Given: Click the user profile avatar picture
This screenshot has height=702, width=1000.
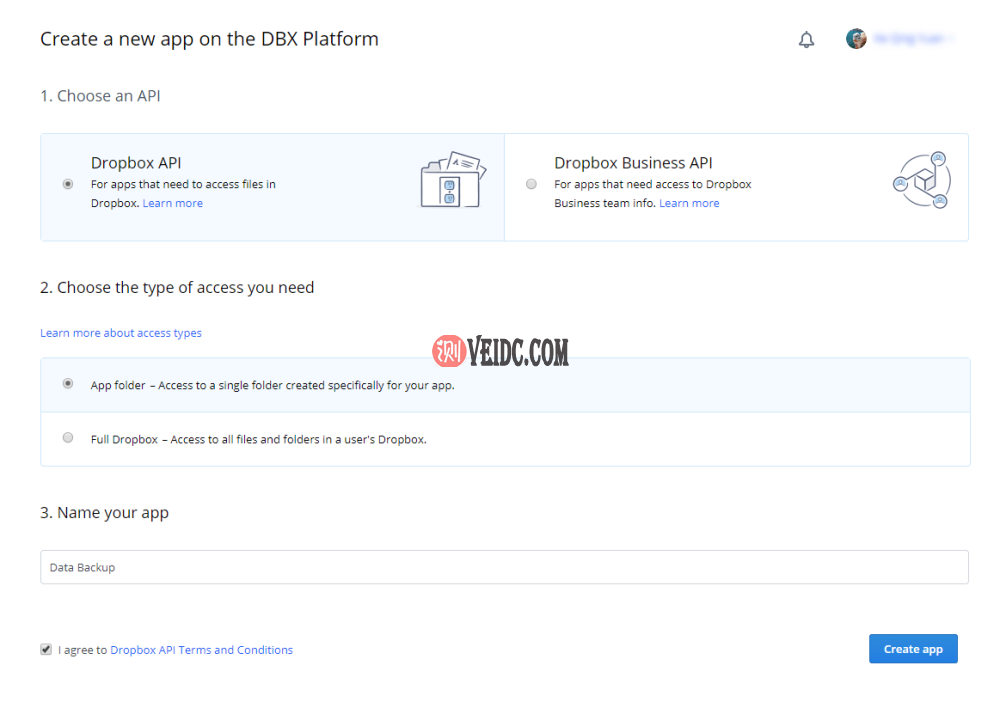Looking at the screenshot, I should click(x=857, y=38).
